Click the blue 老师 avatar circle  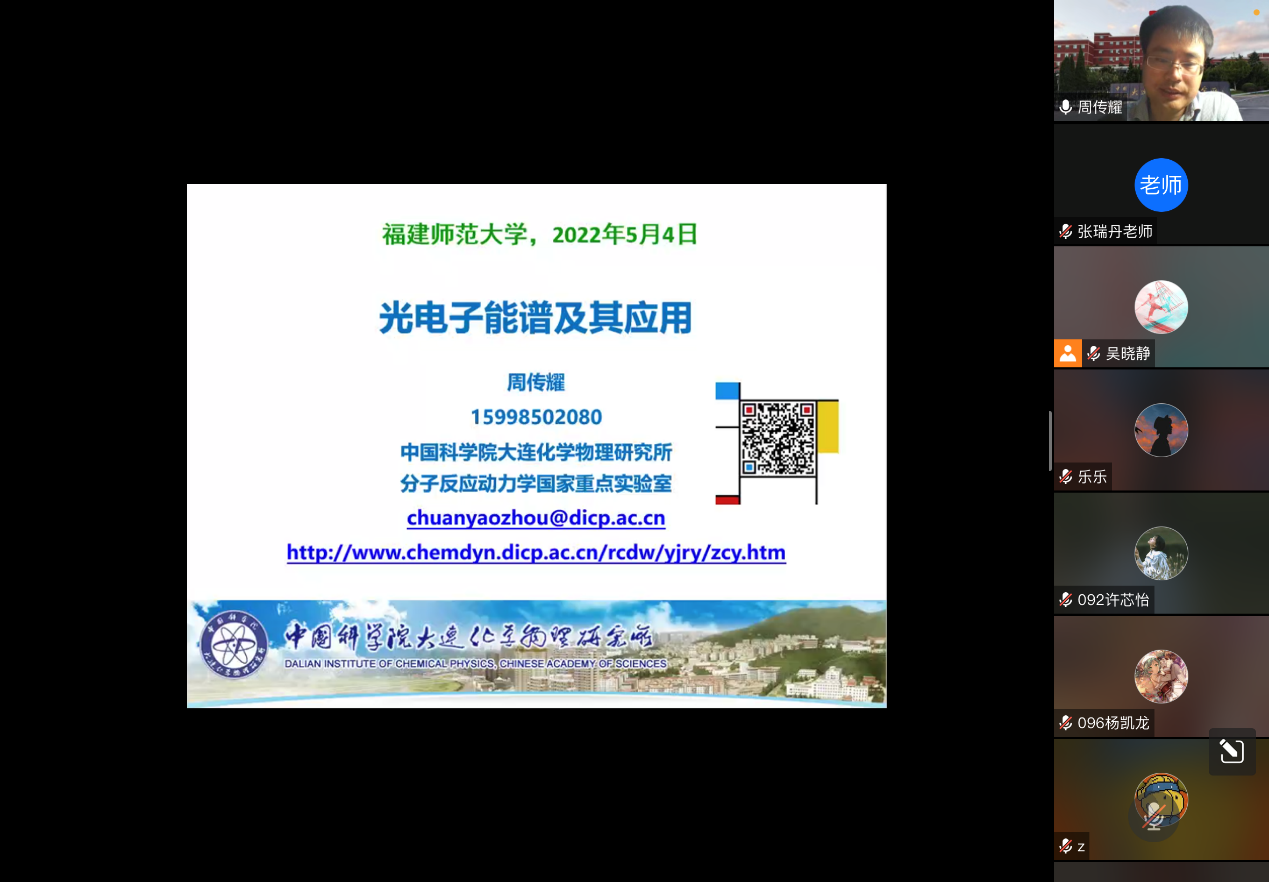[1161, 185]
